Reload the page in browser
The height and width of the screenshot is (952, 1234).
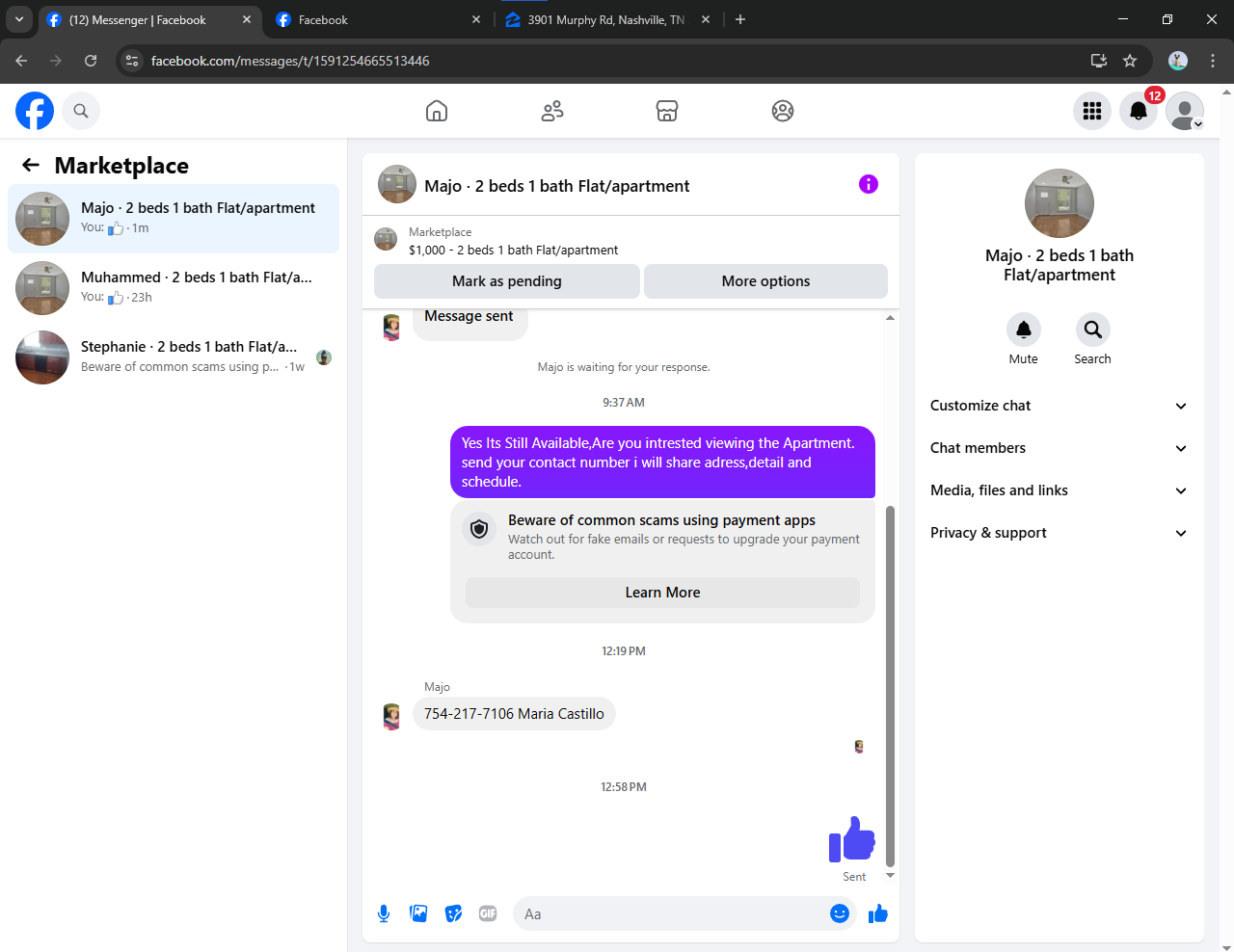pyautogui.click(x=91, y=61)
